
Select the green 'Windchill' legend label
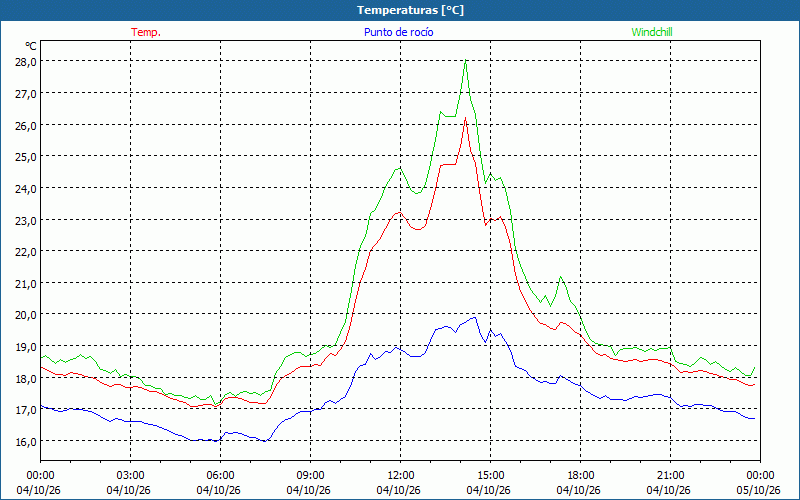[652, 32]
